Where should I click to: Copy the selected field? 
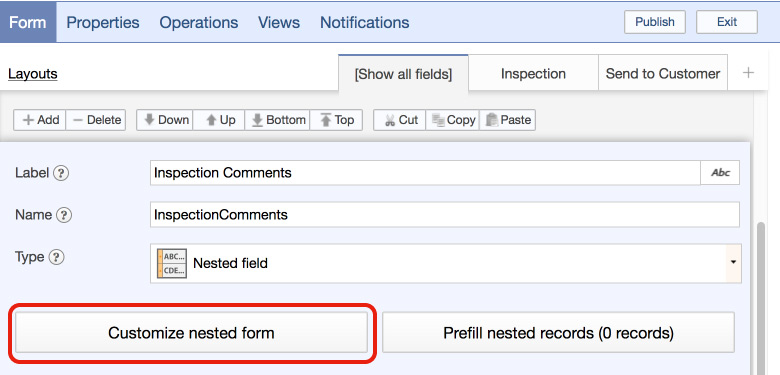[453, 120]
